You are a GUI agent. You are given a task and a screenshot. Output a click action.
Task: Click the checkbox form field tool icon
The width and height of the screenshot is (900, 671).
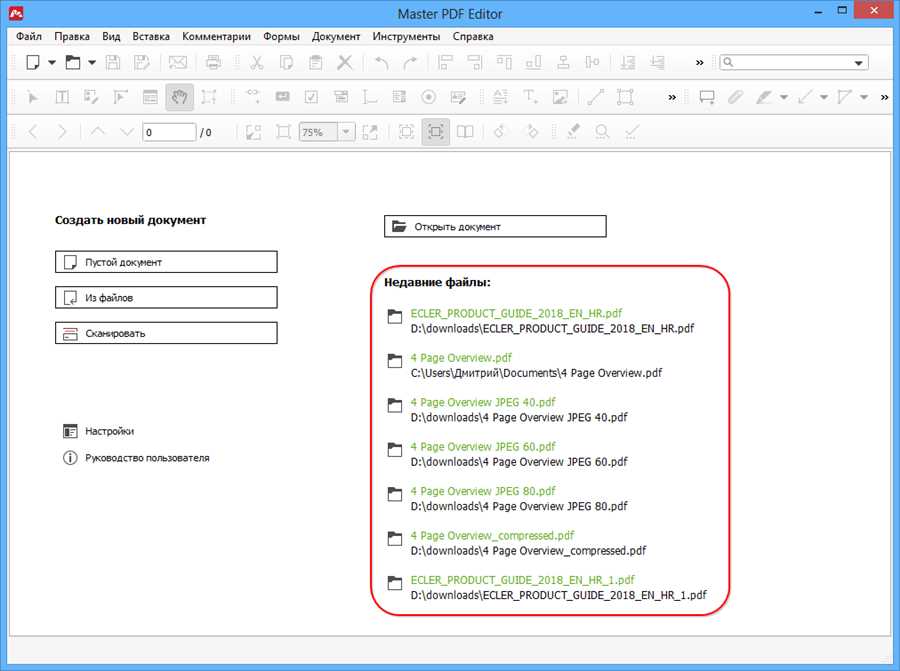pyautogui.click(x=311, y=97)
